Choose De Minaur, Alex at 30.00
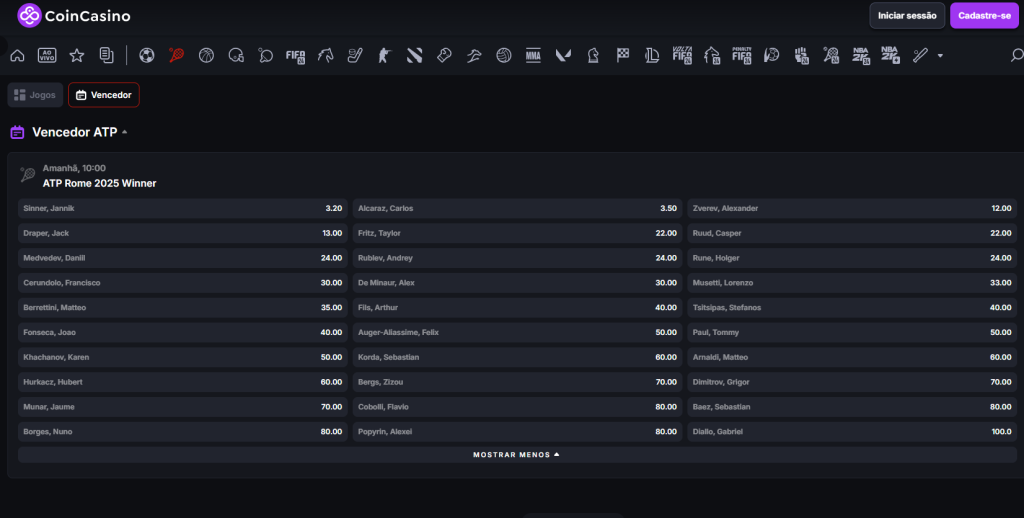Image resolution: width=1024 pixels, height=518 pixels. coord(517,283)
